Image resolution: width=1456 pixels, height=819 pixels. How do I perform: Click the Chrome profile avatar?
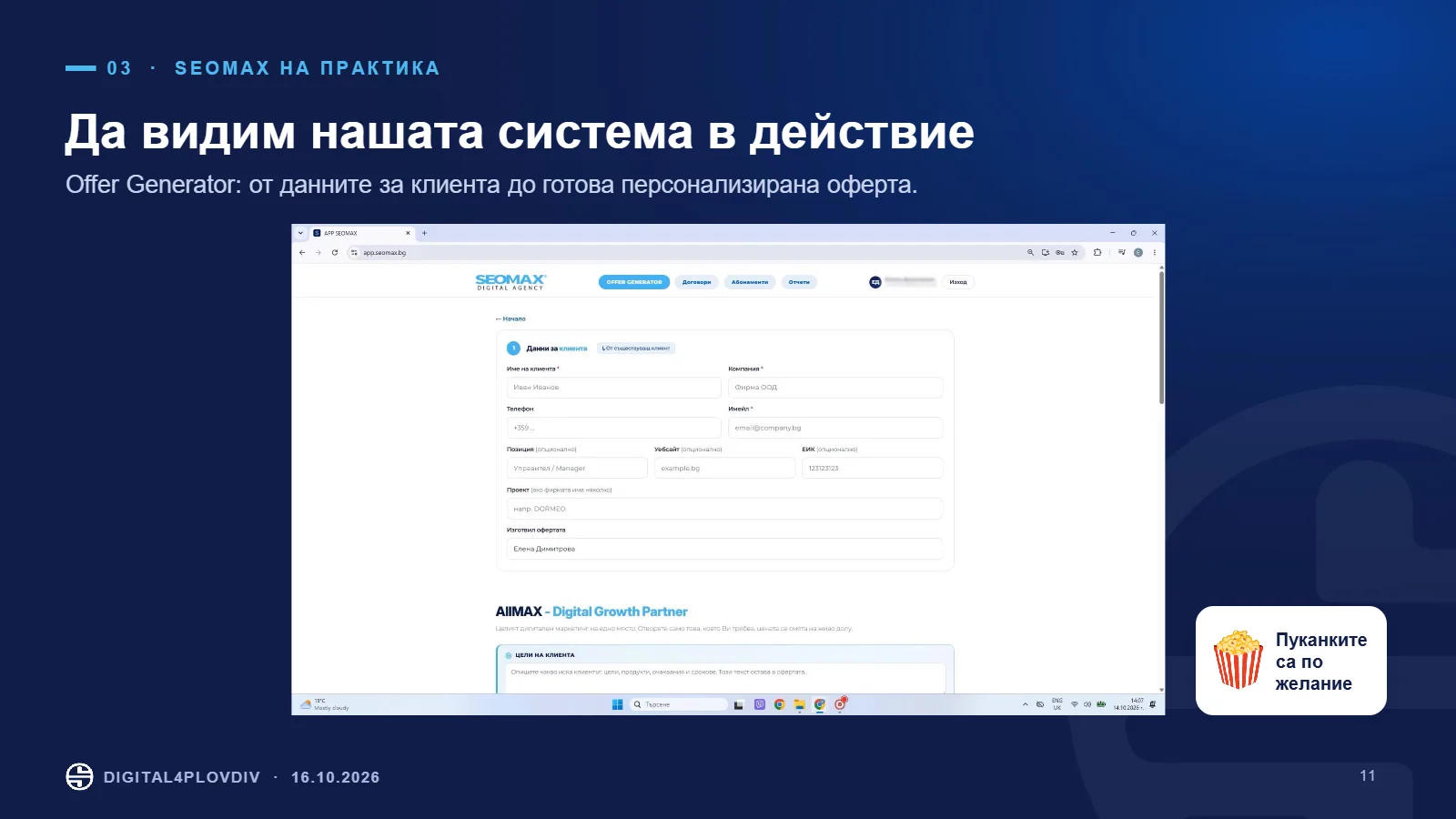tap(1138, 253)
